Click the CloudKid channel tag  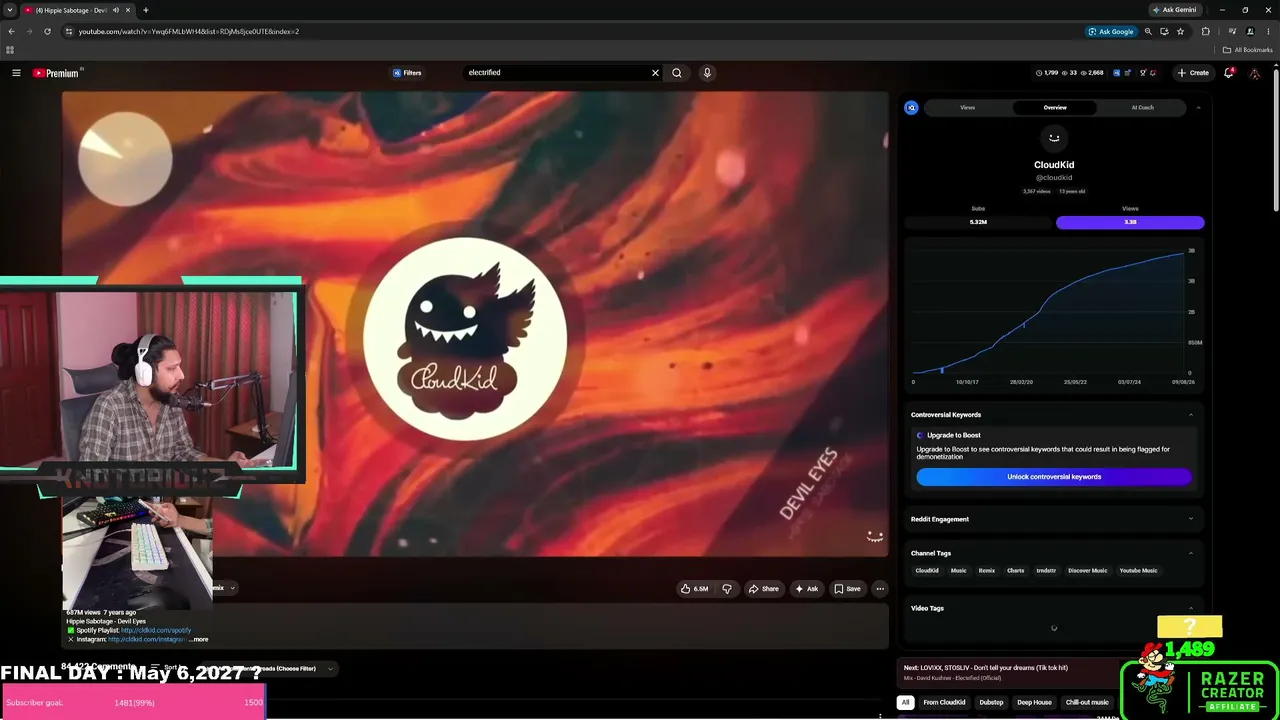[927, 571]
